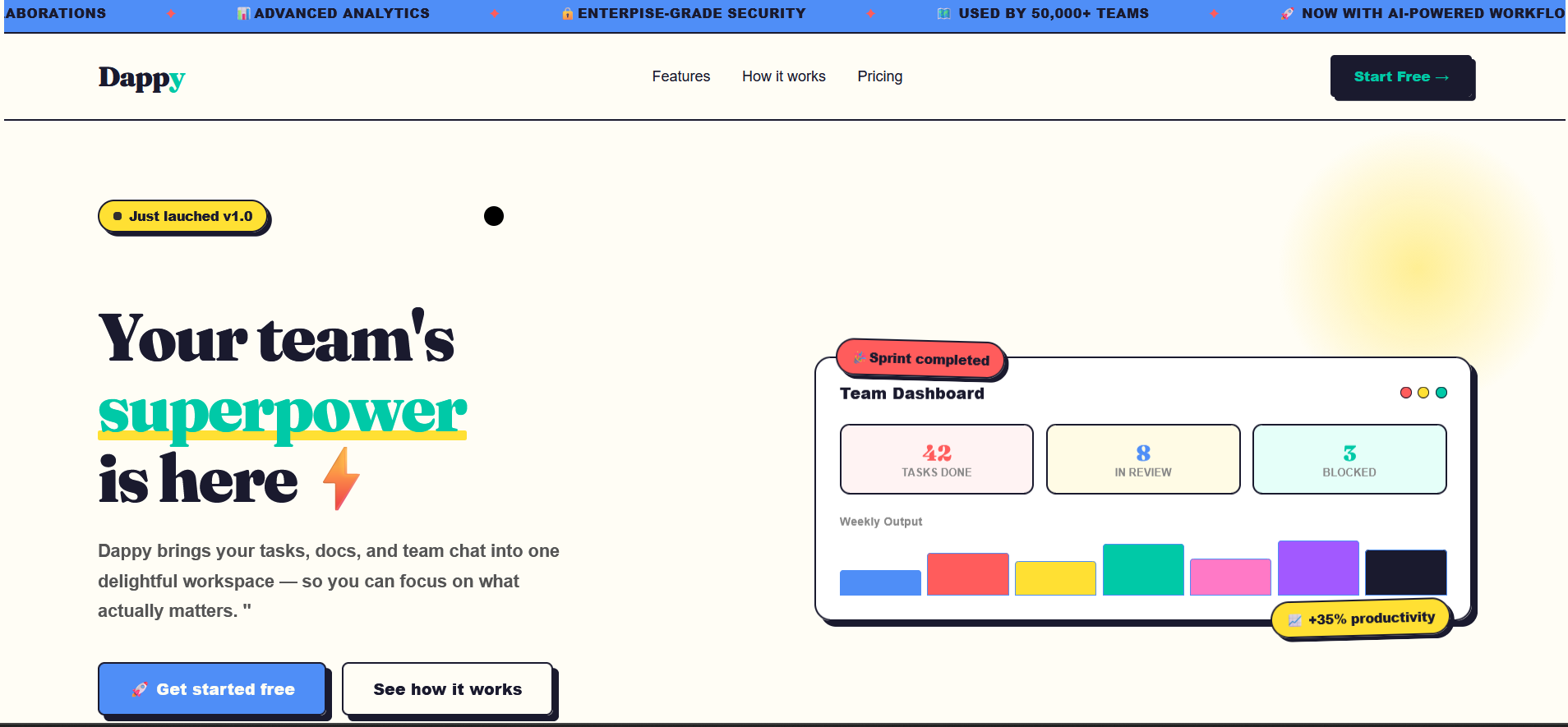
Task: Click the chart icon beside Advanced Analytics
Action: click(x=243, y=14)
